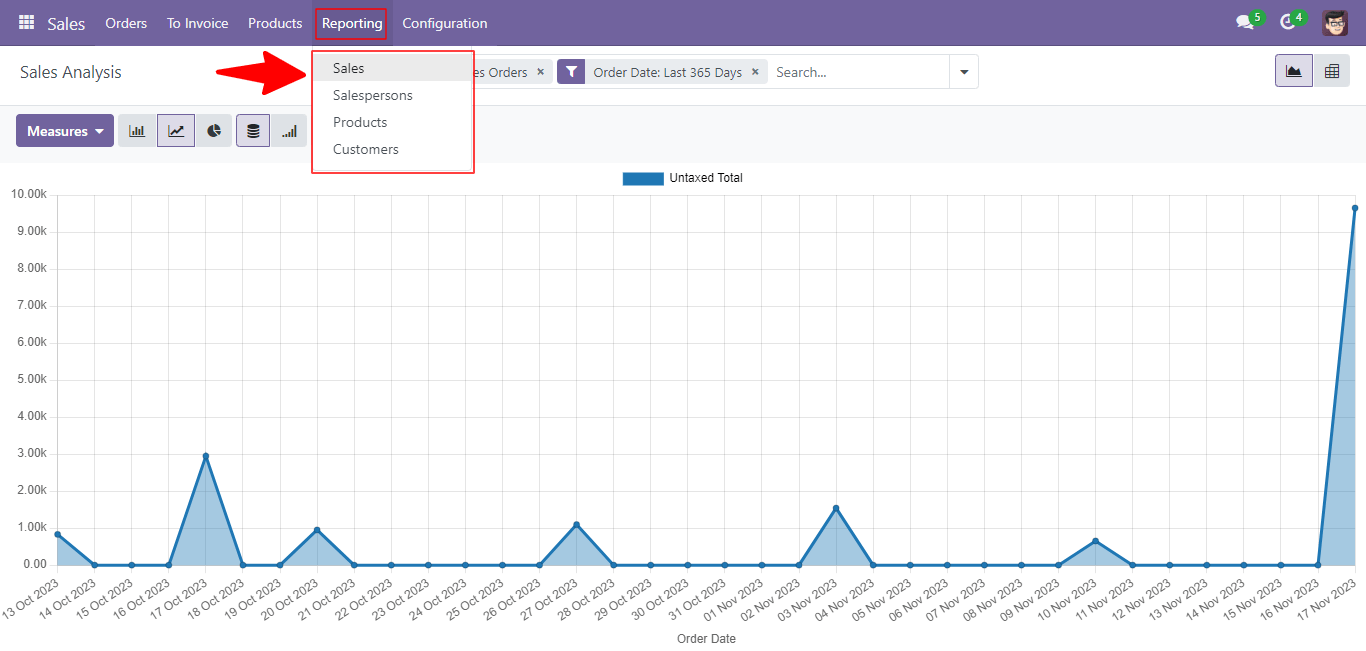Select the line chart icon

point(176,131)
